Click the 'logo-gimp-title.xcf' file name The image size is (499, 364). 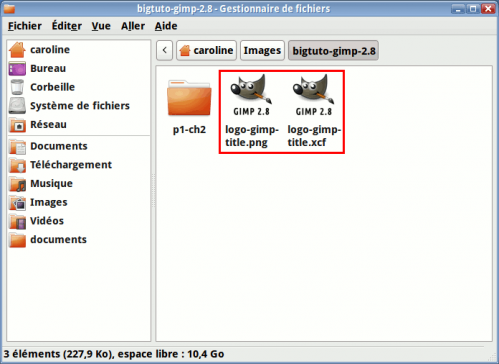click(x=314, y=136)
